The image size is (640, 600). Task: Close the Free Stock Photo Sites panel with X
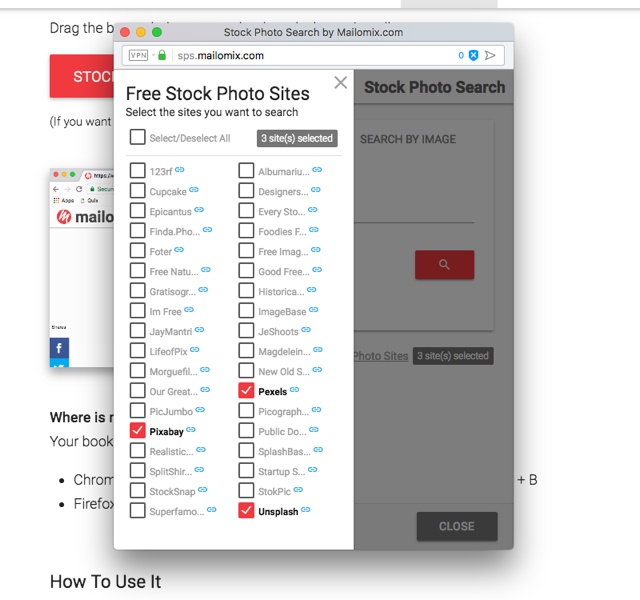pos(340,82)
